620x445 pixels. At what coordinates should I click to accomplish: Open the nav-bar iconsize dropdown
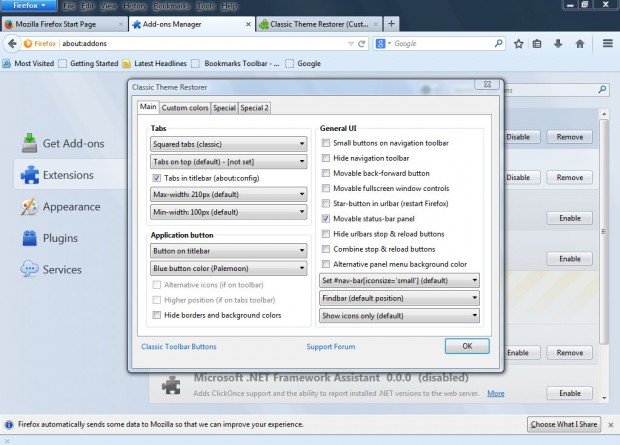pyautogui.click(x=399, y=280)
